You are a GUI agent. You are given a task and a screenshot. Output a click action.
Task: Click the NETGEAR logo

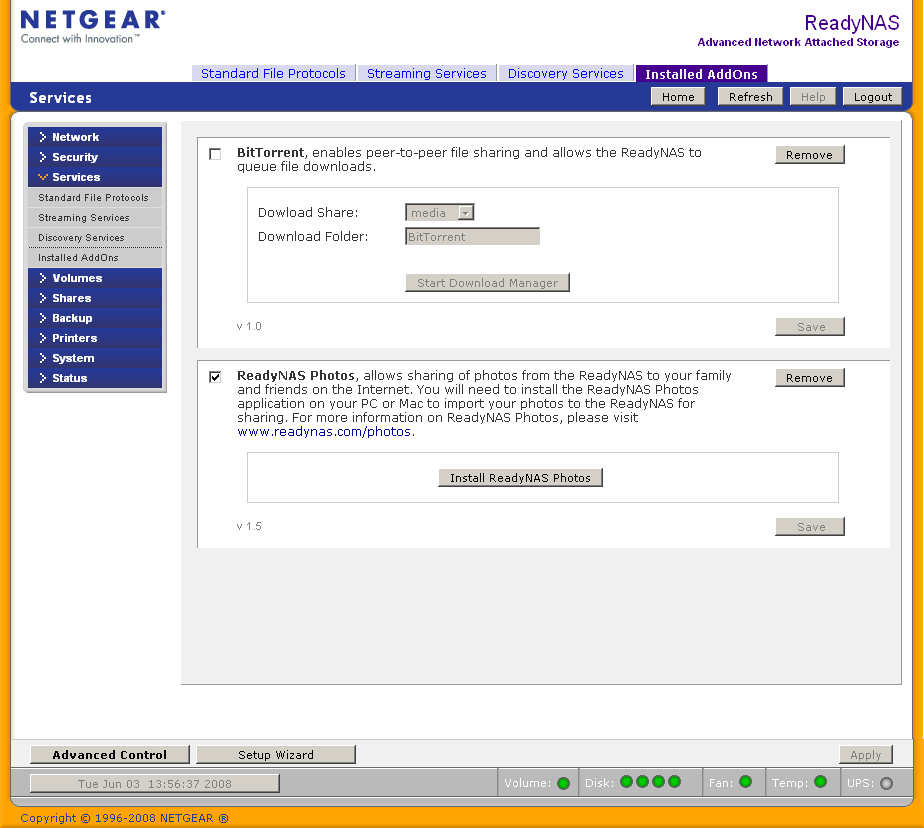[93, 27]
